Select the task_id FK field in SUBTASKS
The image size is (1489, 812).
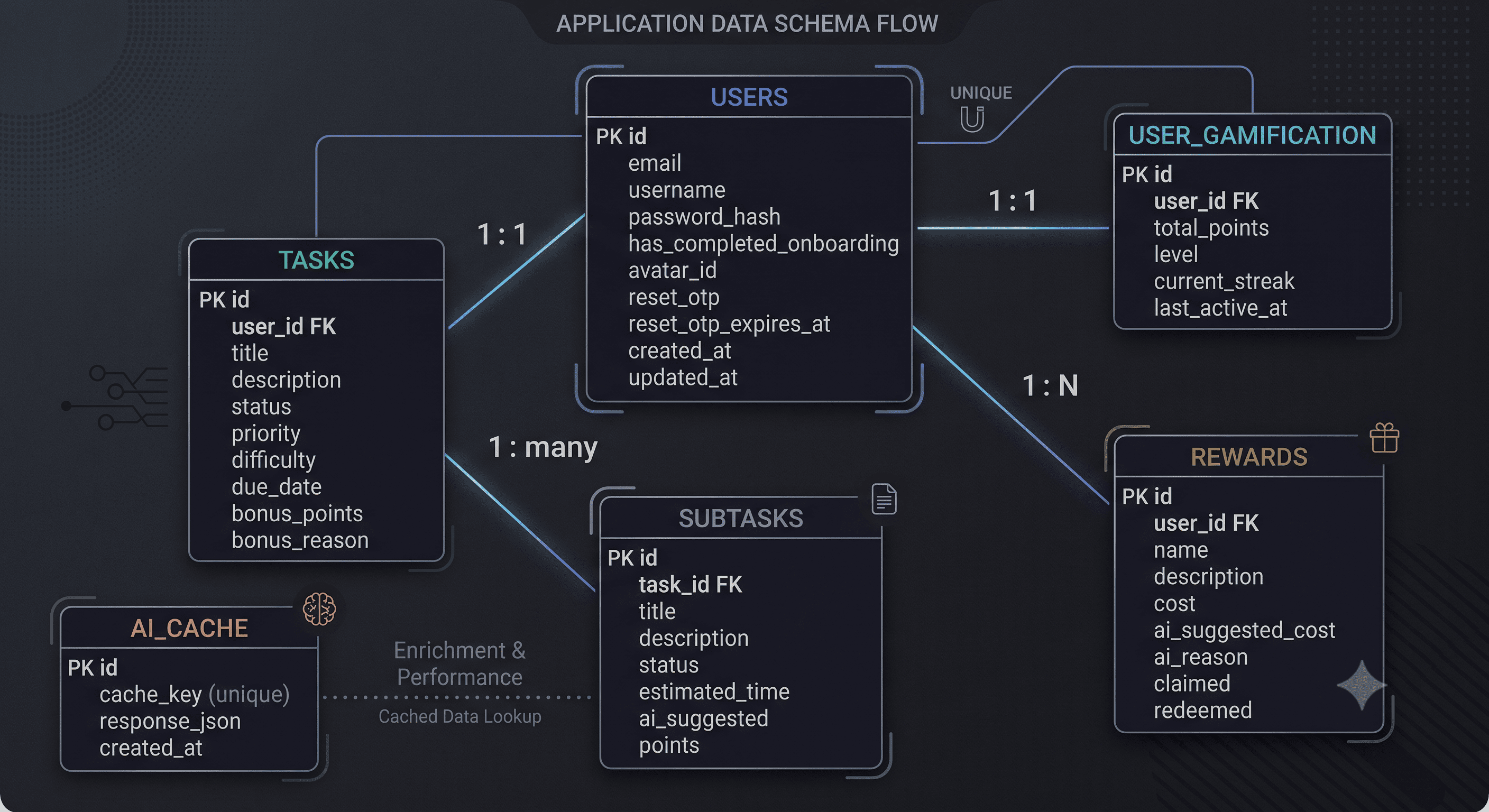click(690, 584)
